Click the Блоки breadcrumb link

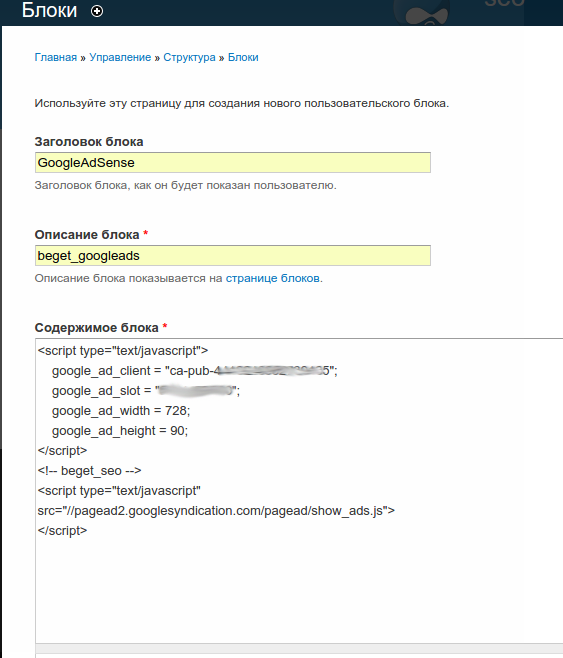243,57
